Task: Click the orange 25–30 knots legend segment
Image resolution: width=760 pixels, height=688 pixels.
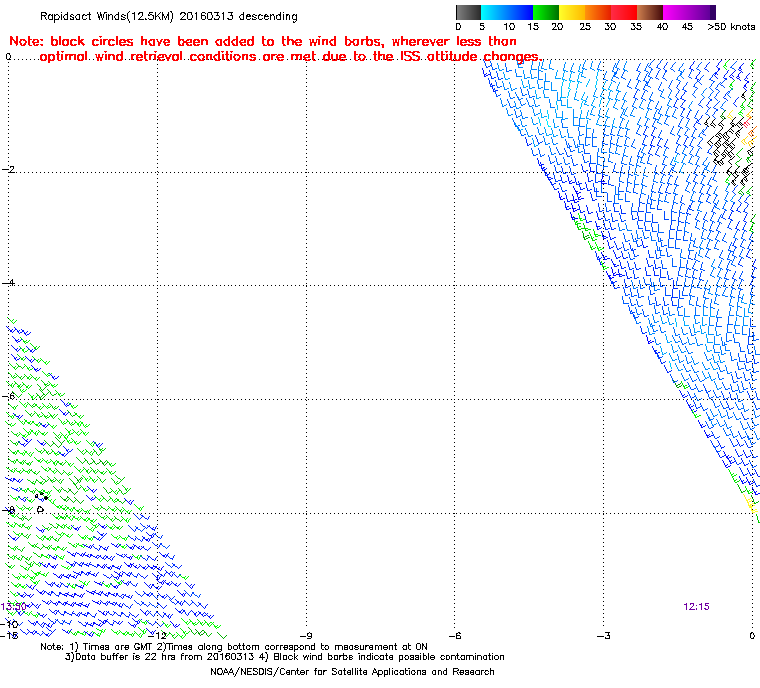Action: tap(598, 12)
